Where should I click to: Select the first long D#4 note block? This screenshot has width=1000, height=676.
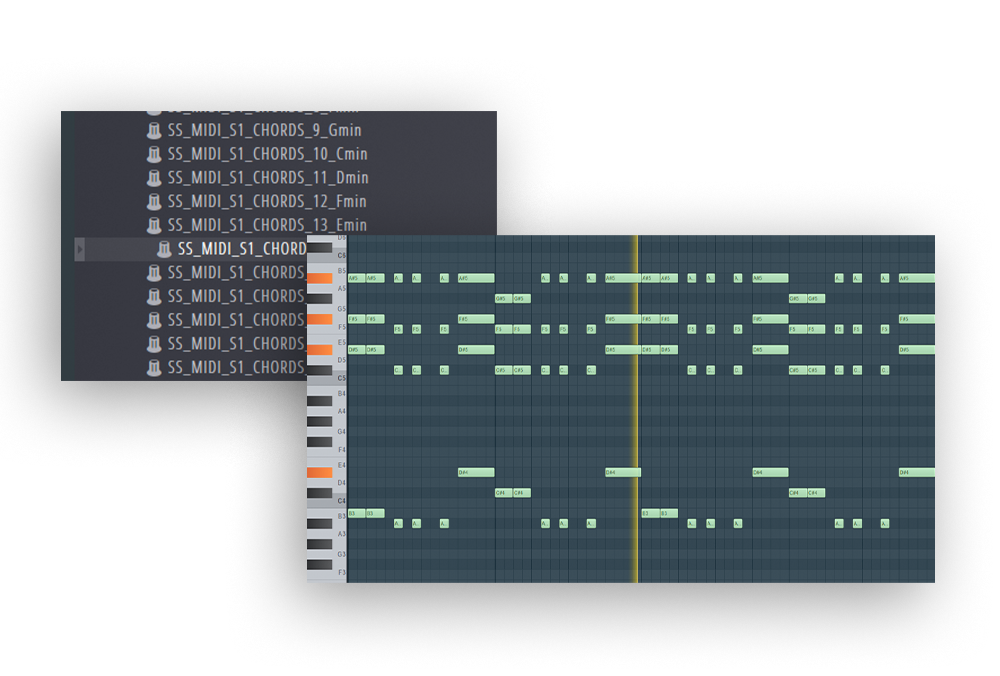(476, 472)
